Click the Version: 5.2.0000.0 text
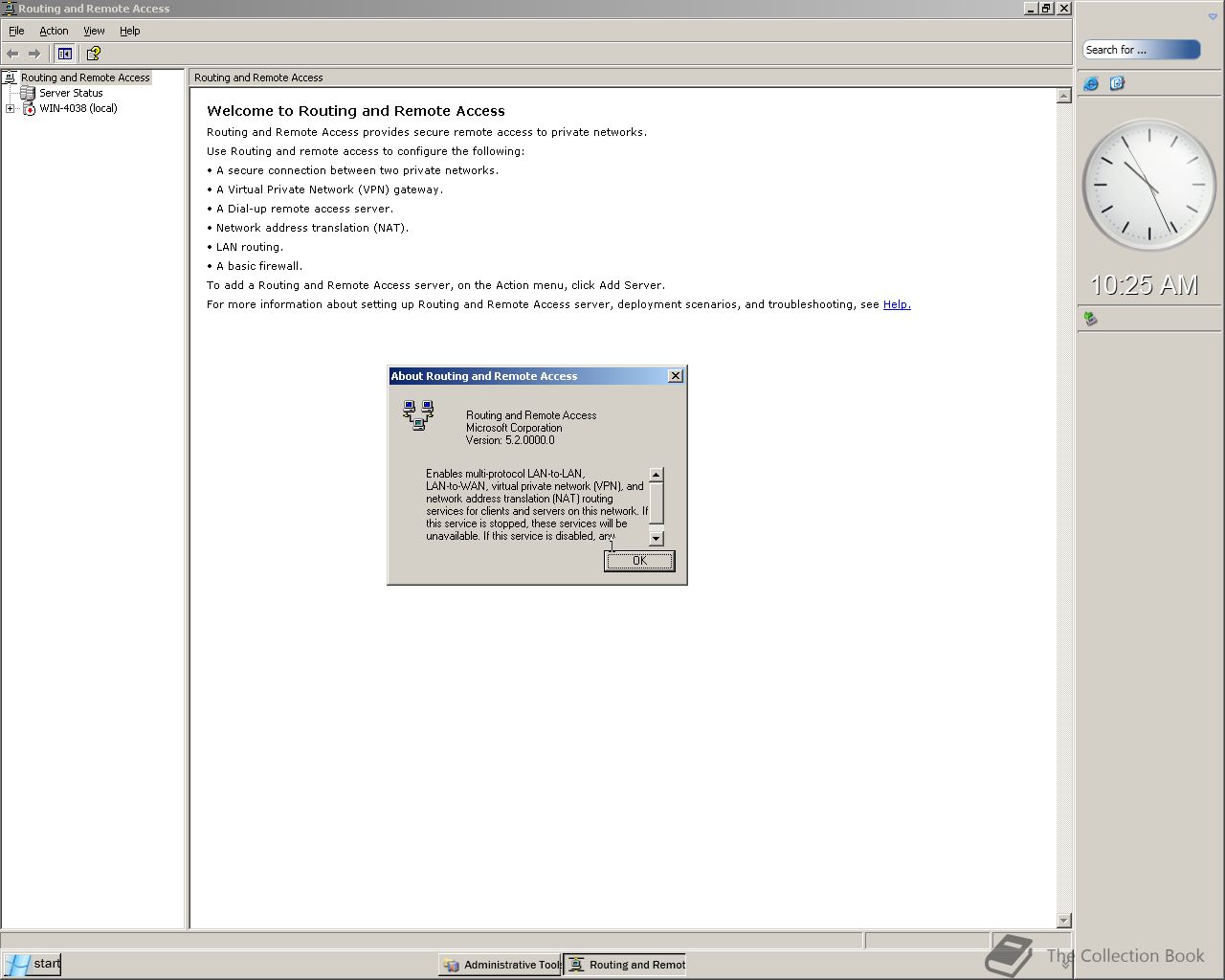 tap(510, 440)
